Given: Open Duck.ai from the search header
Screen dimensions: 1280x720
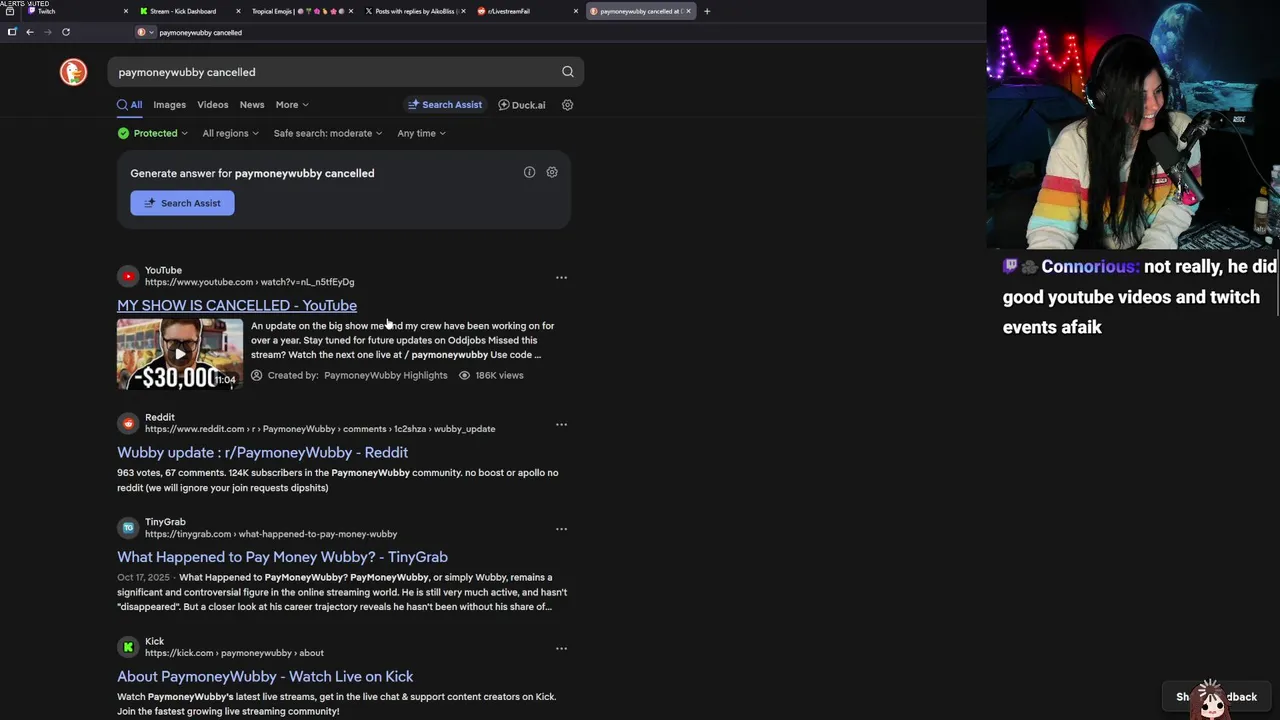Looking at the screenshot, I should [522, 105].
